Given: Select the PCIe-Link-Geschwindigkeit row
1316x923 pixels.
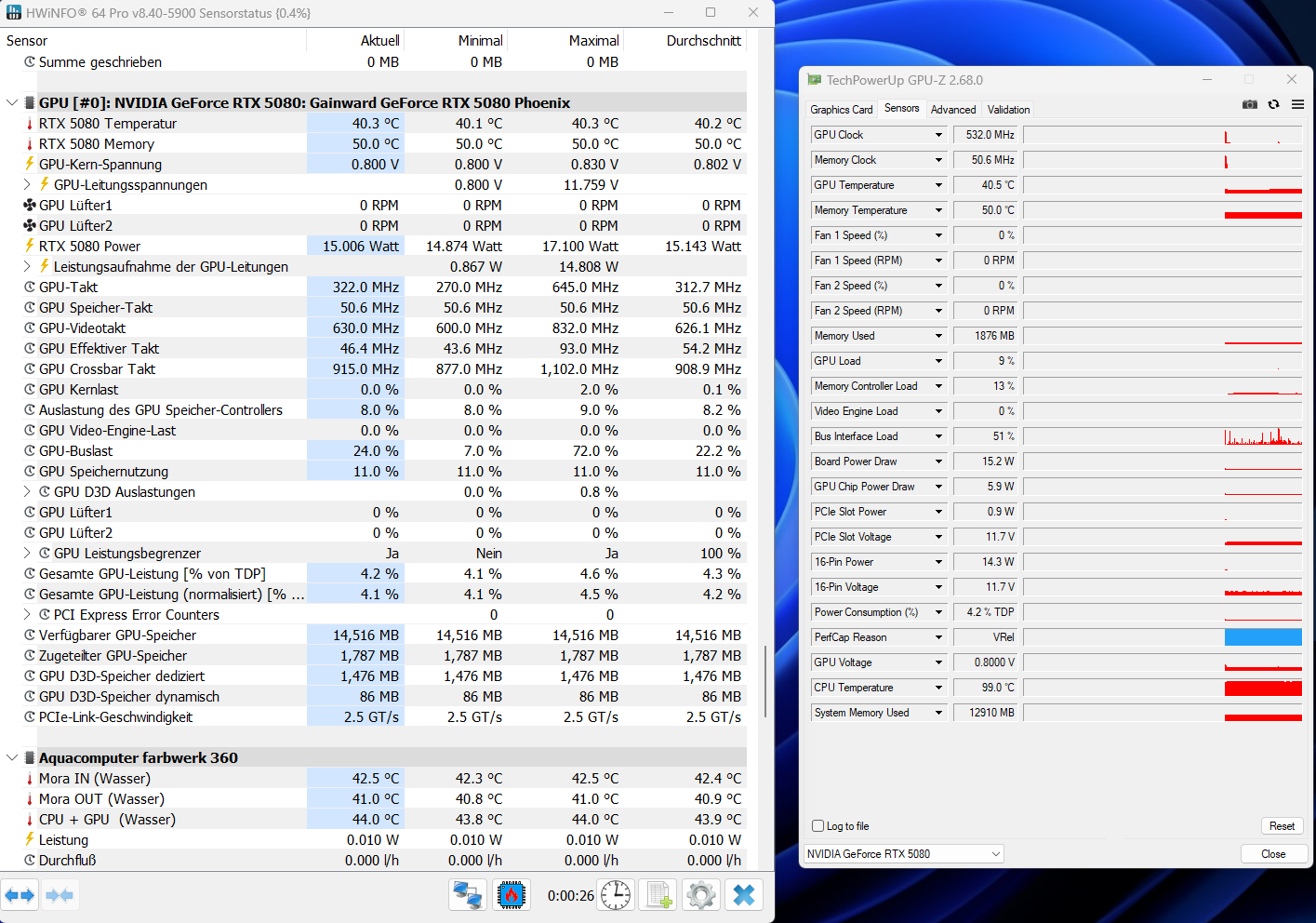Looking at the screenshot, I should click(374, 717).
